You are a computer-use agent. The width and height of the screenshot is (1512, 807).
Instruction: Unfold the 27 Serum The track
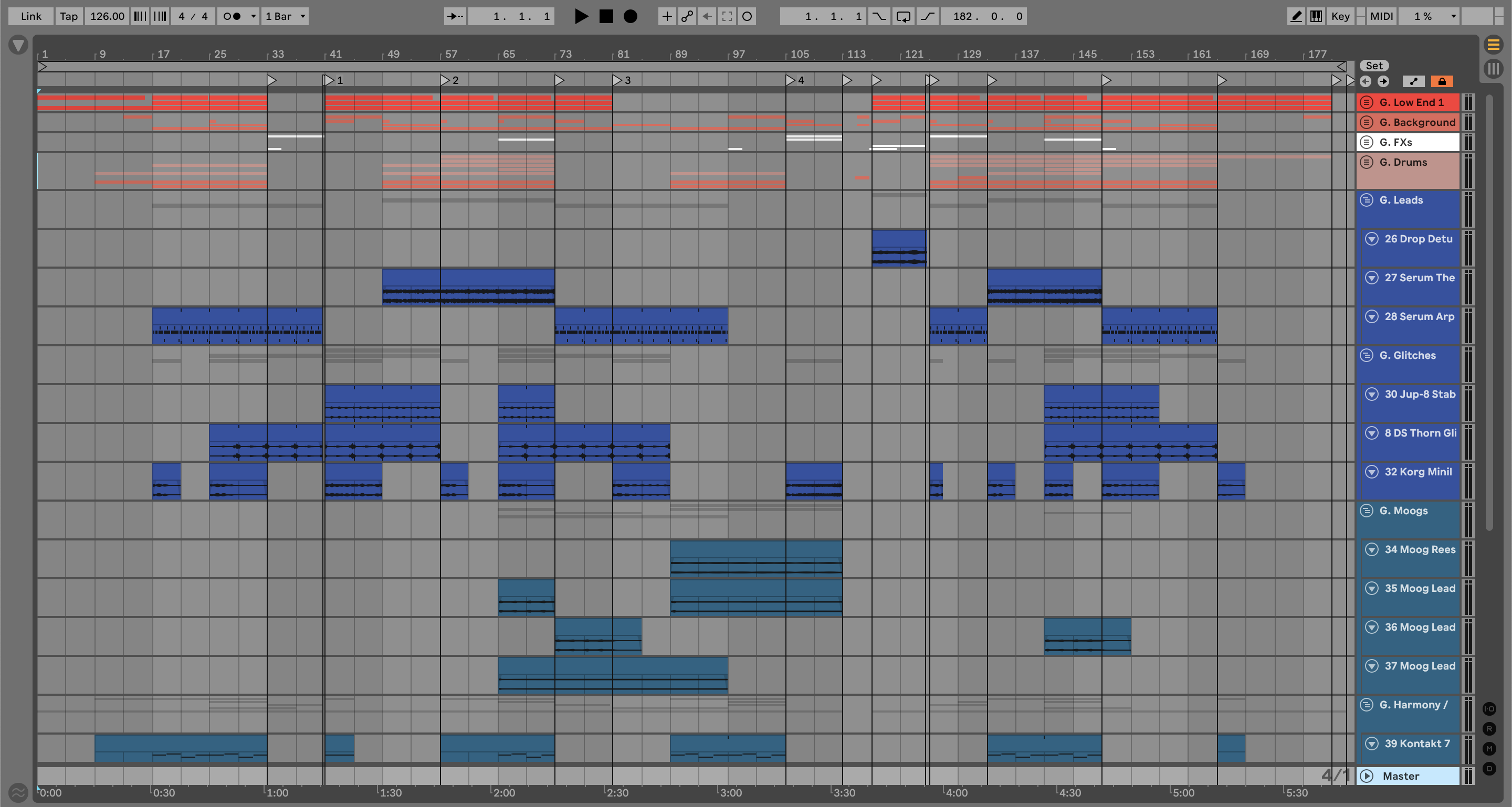[x=1372, y=278]
